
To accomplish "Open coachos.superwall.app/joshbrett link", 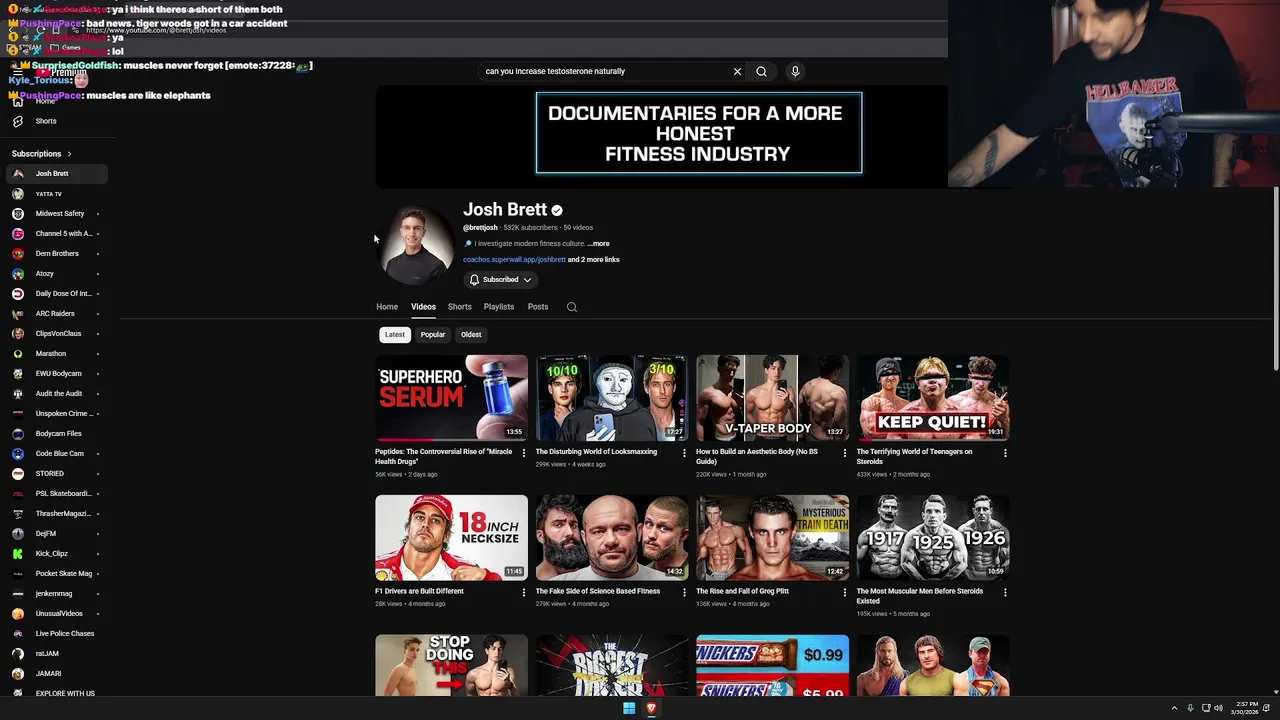I will point(514,260).
